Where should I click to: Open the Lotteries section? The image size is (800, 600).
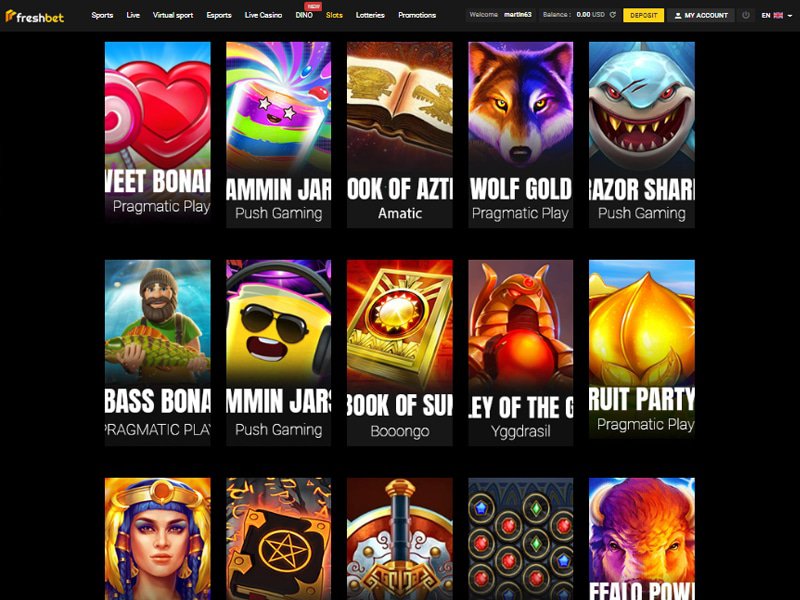(370, 15)
